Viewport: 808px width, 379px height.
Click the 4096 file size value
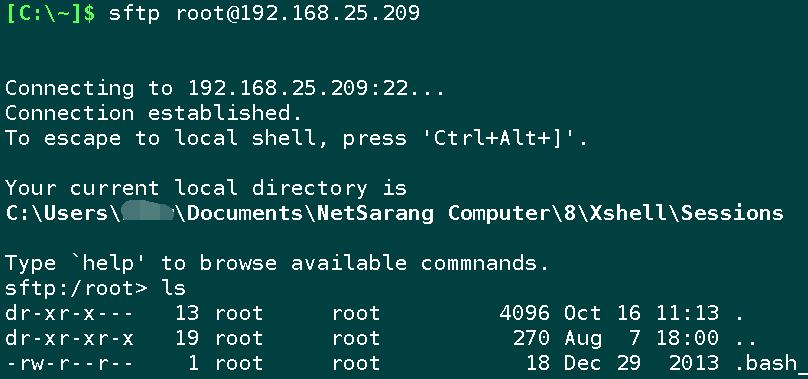point(524,313)
